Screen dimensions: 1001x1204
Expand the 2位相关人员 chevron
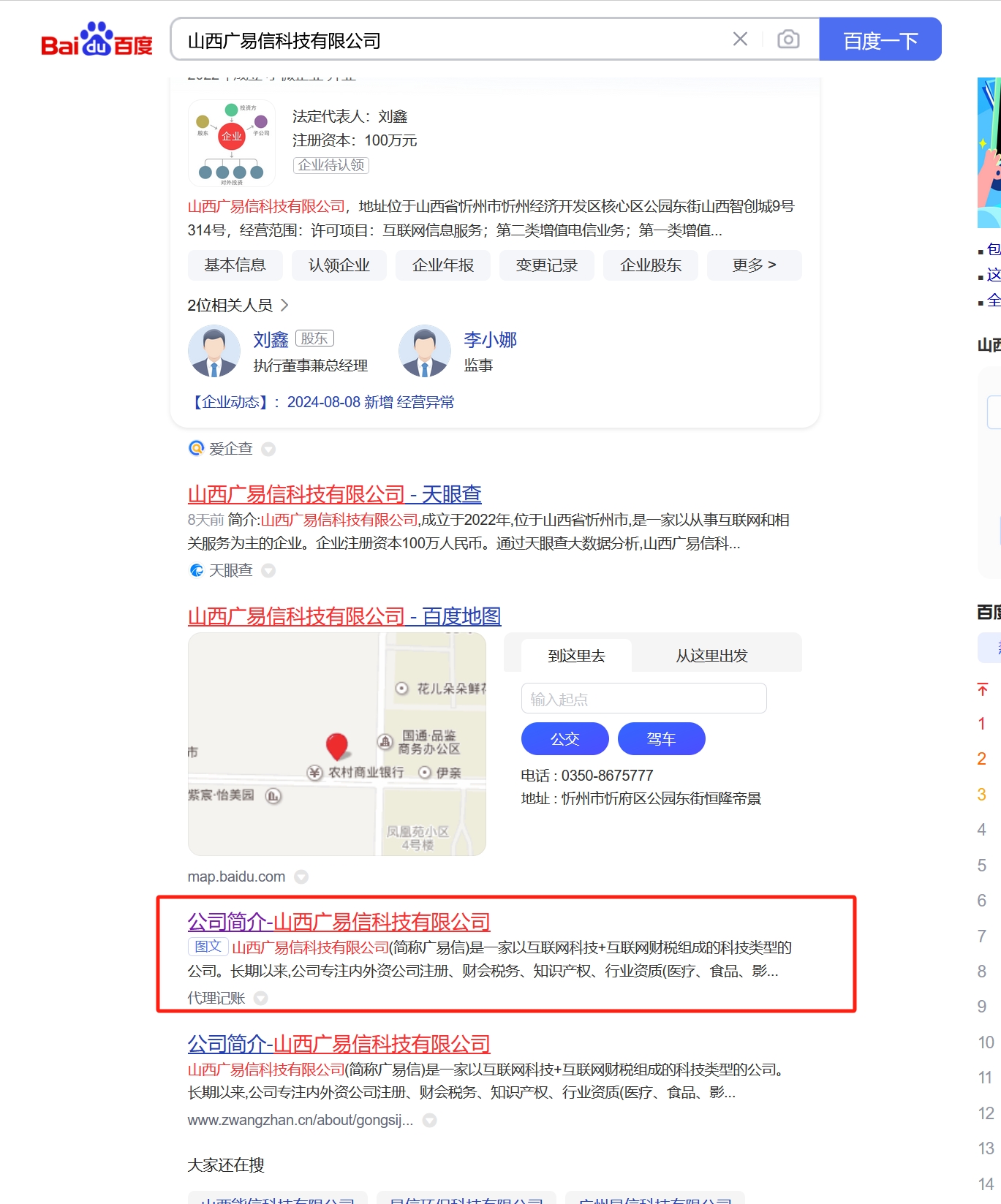284,305
